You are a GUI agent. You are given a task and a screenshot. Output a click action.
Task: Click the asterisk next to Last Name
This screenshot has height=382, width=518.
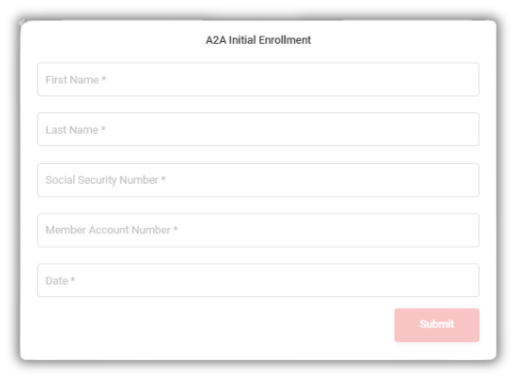103,129
